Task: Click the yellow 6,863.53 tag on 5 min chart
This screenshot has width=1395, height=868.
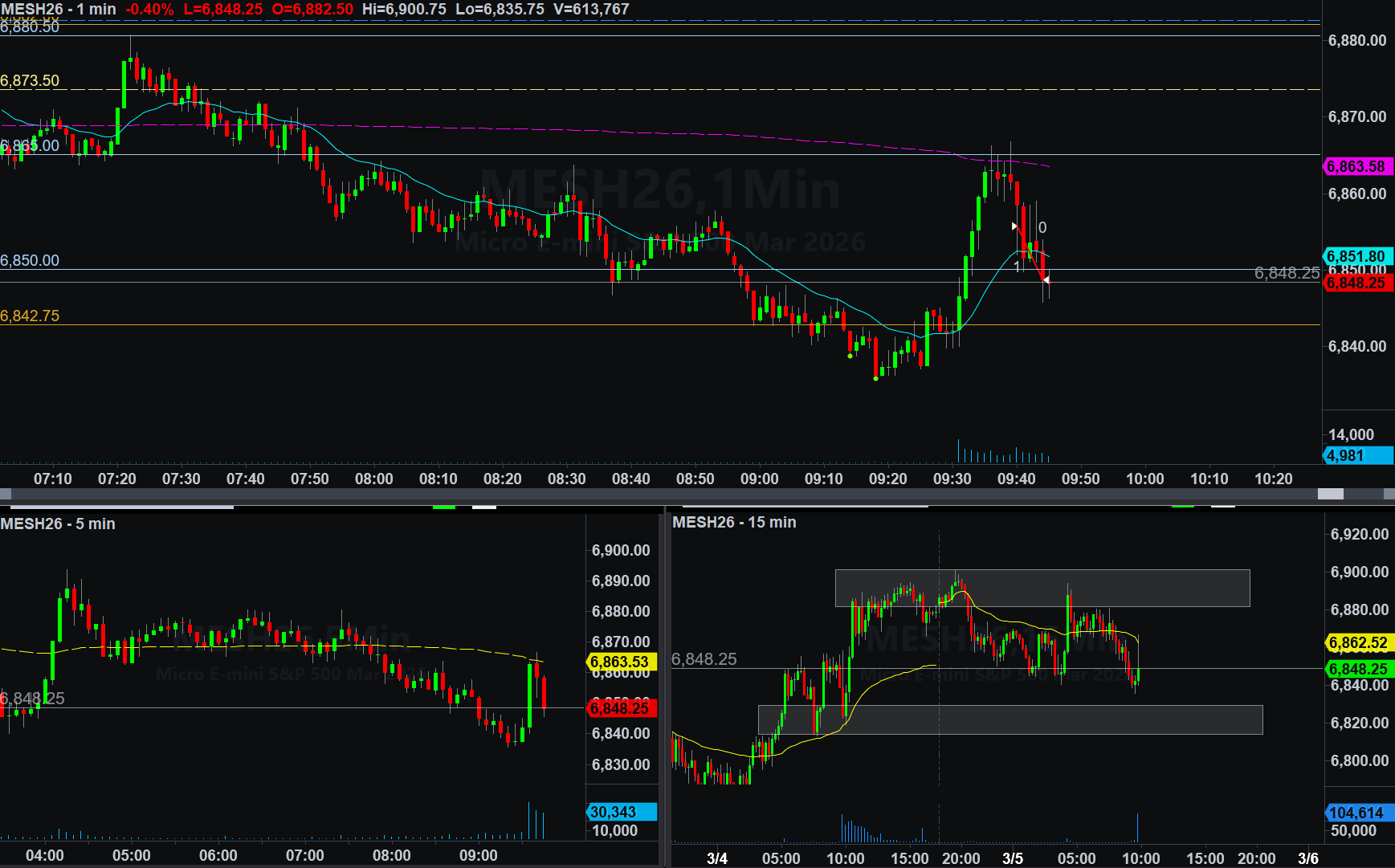Action: click(x=622, y=662)
